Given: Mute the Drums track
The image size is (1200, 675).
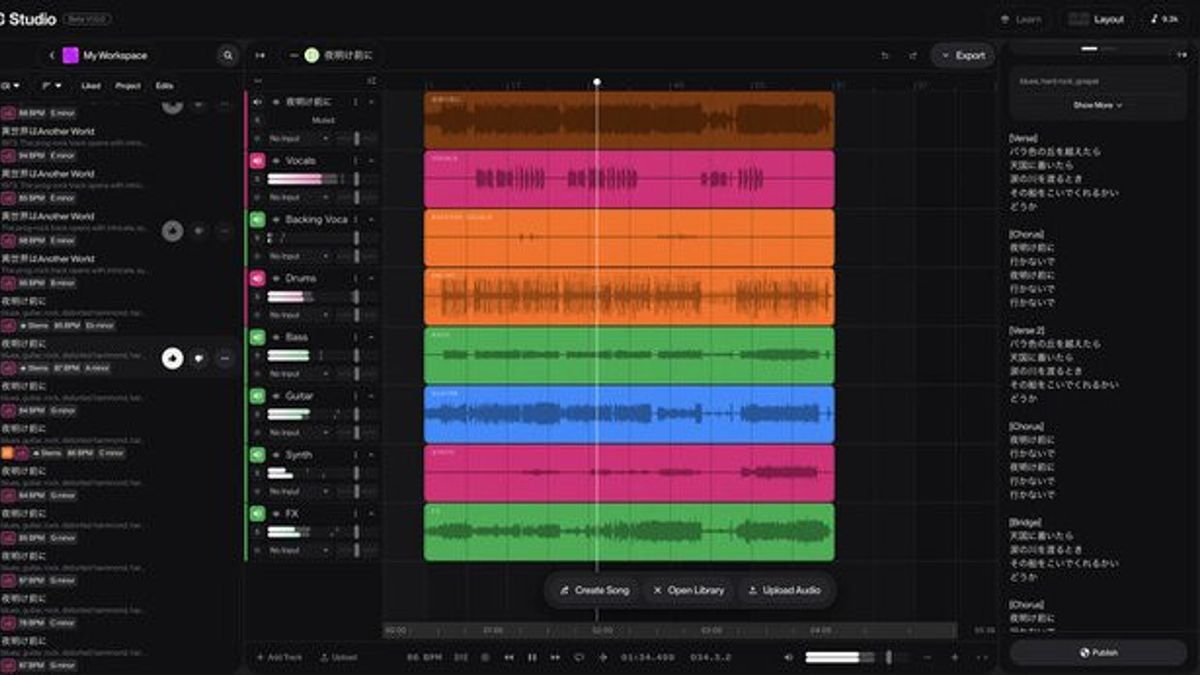Looking at the screenshot, I should [257, 276].
